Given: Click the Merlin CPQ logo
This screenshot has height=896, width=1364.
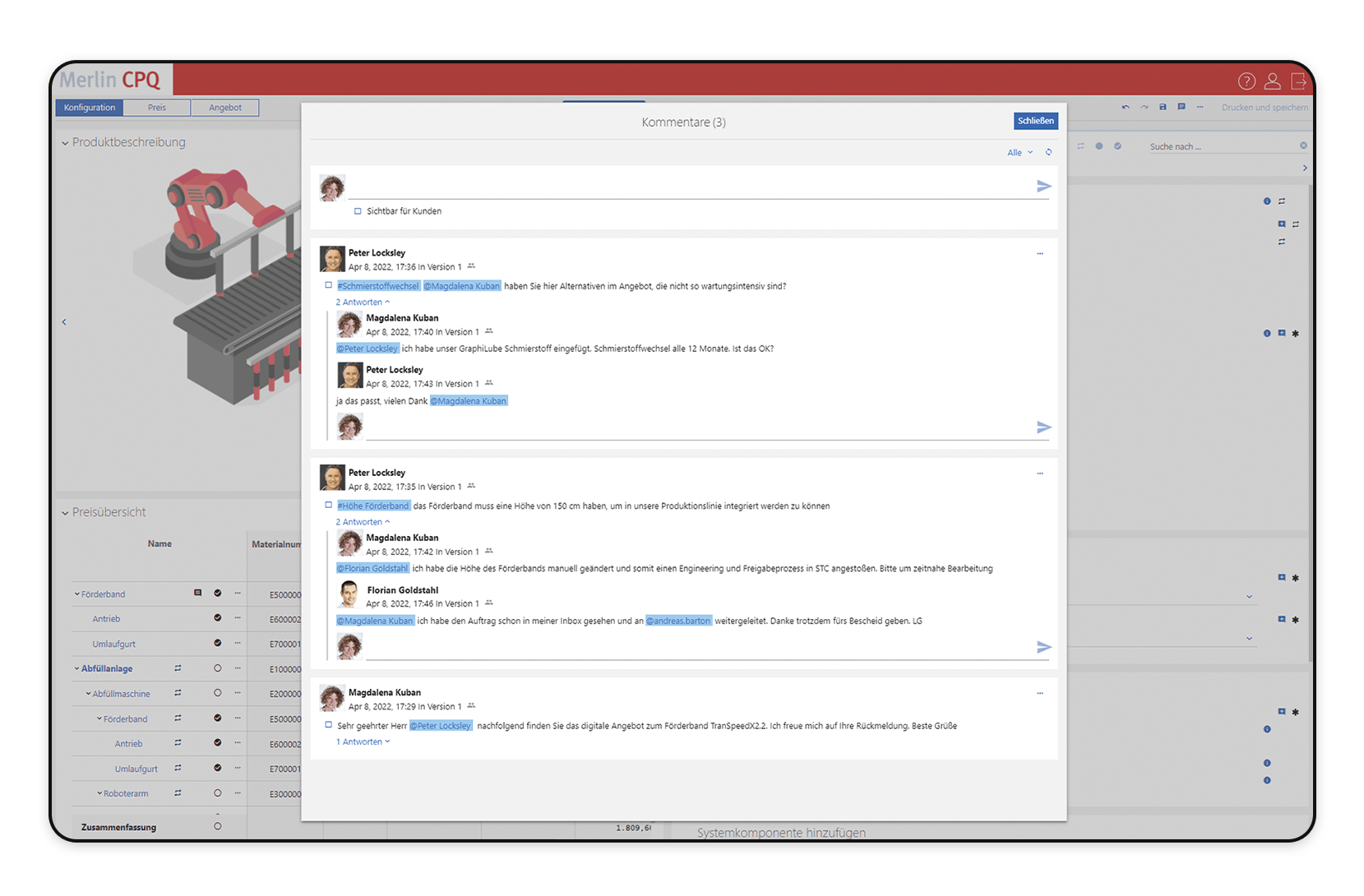Looking at the screenshot, I should coord(110,80).
